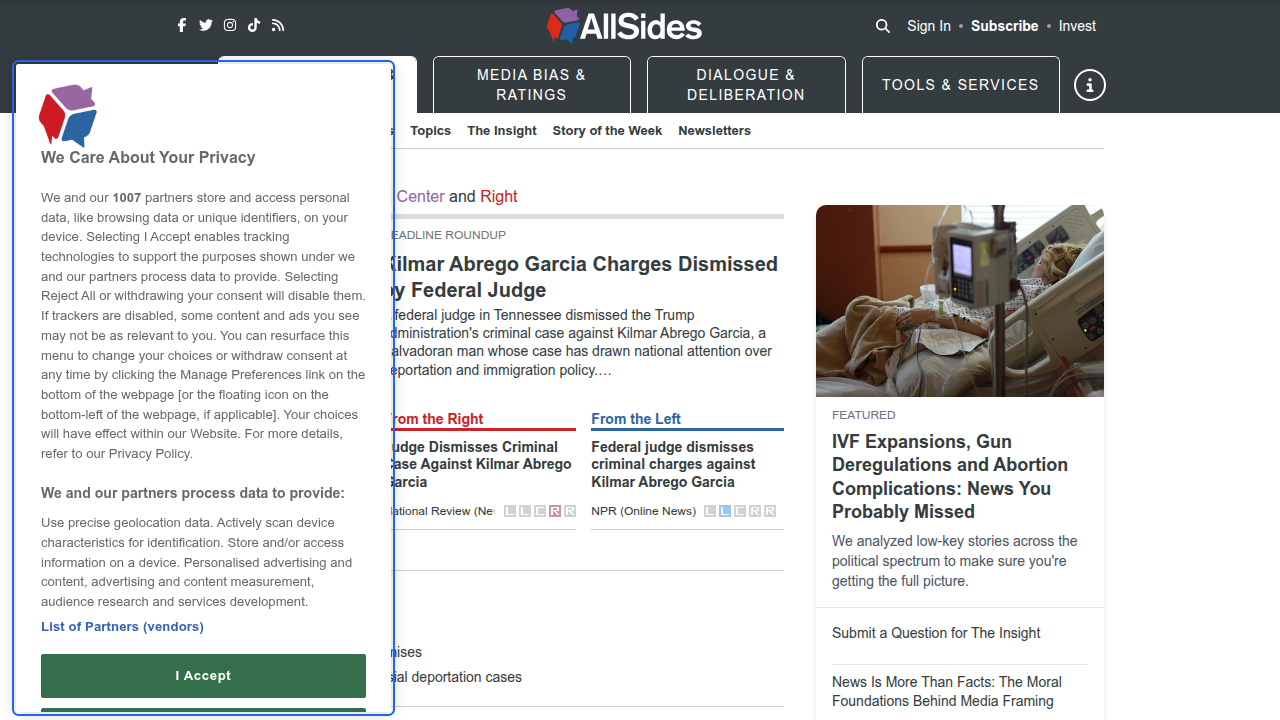
Task: Click National Review bias rating indicator
Action: coord(540,511)
